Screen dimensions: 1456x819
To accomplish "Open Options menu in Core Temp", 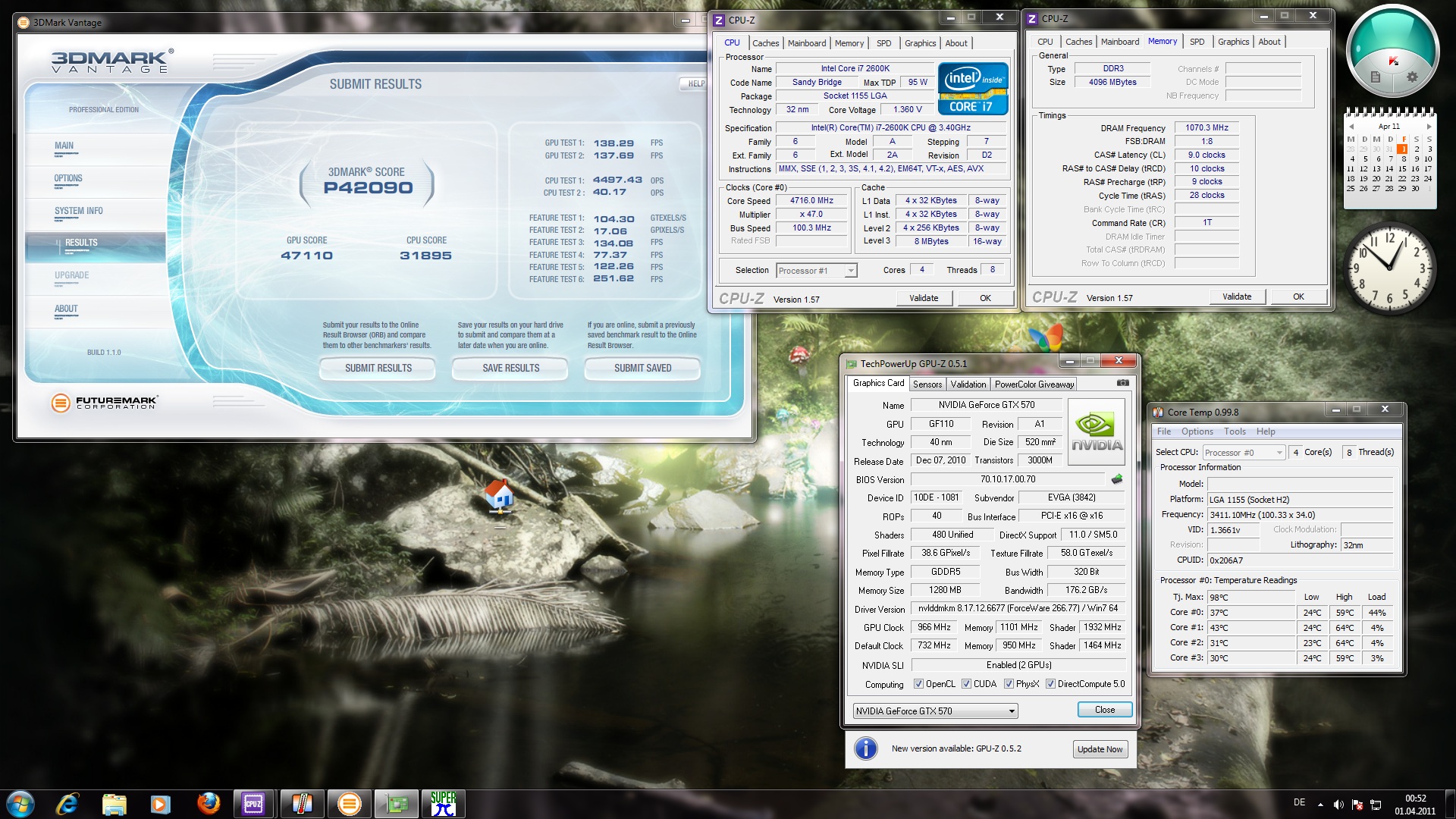I will pyautogui.click(x=1197, y=431).
